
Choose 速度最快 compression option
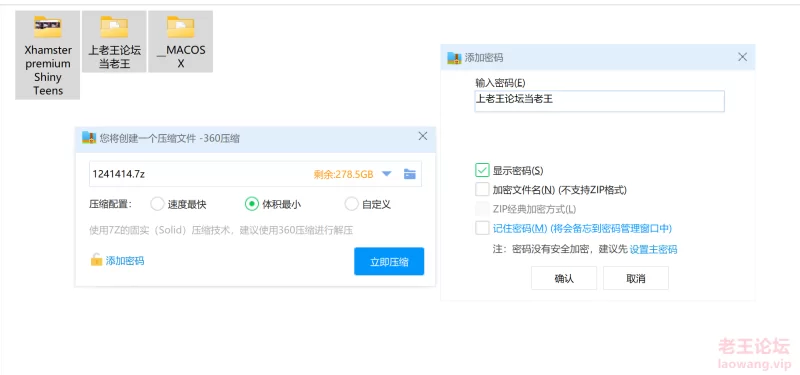(x=157, y=205)
